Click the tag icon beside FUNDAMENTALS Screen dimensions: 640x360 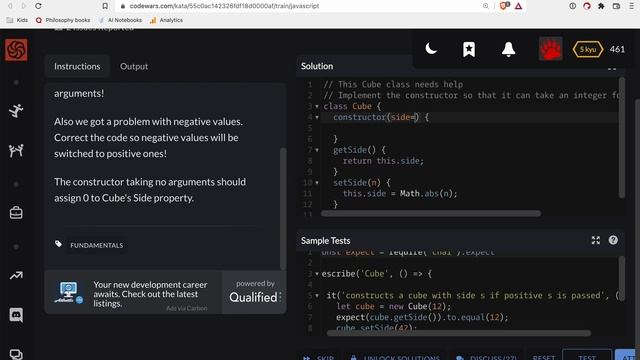tap(58, 244)
